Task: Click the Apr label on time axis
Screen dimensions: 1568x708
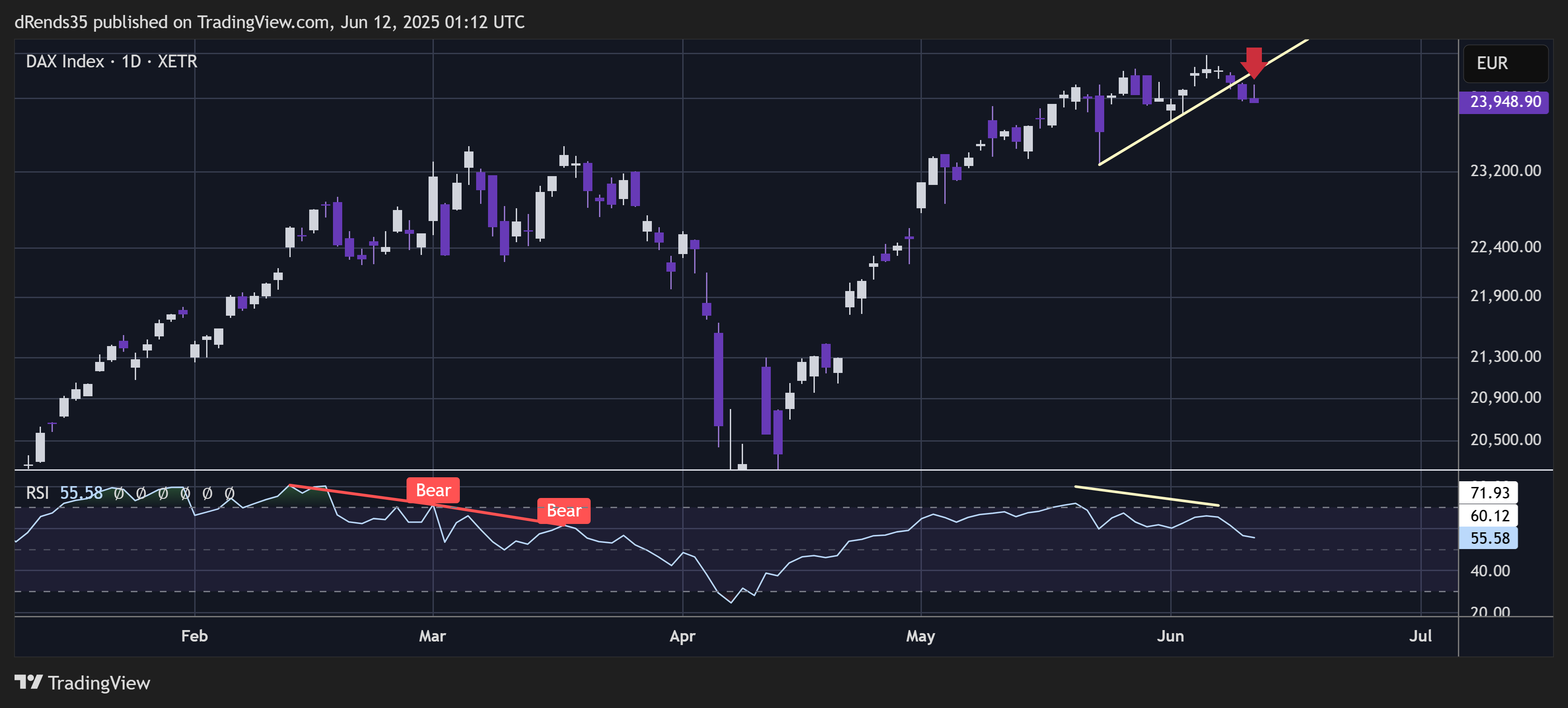Action: click(x=682, y=636)
